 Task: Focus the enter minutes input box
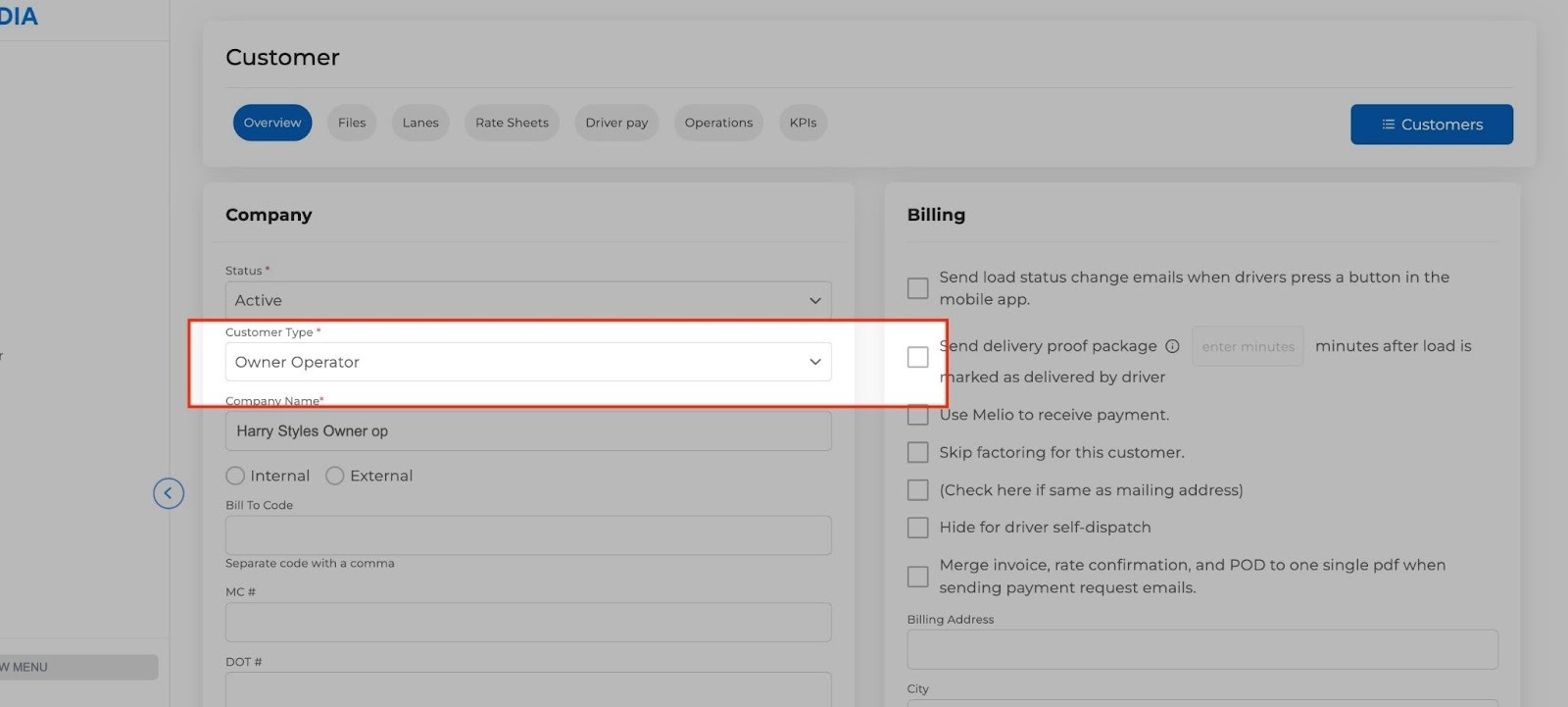coord(1248,346)
